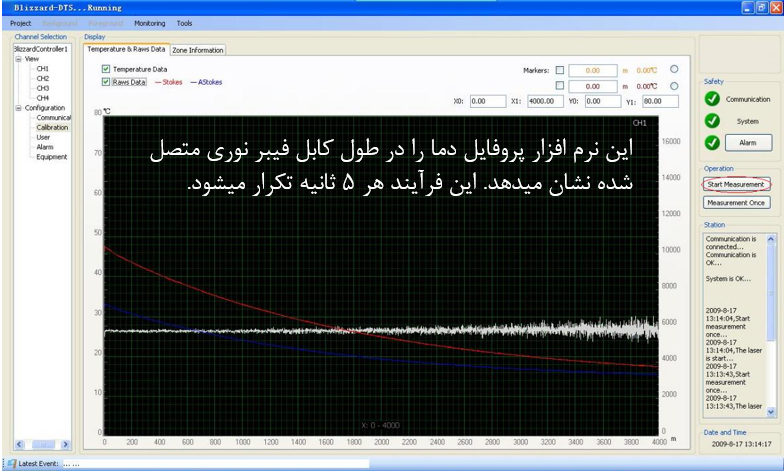Click the first marker distance field
Screen dimensions: 784x471
click(x=592, y=70)
